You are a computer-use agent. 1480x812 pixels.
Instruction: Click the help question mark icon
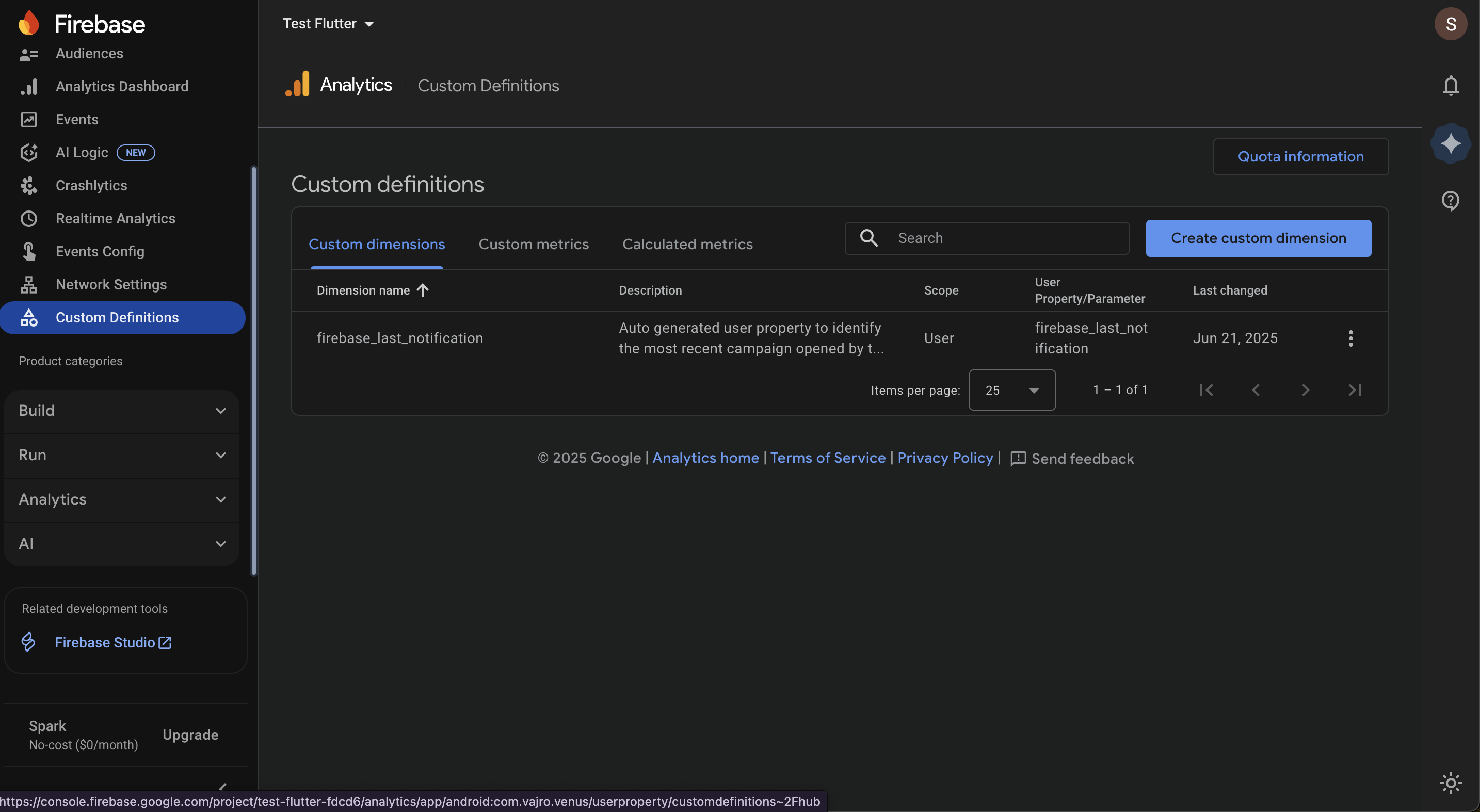point(1450,200)
